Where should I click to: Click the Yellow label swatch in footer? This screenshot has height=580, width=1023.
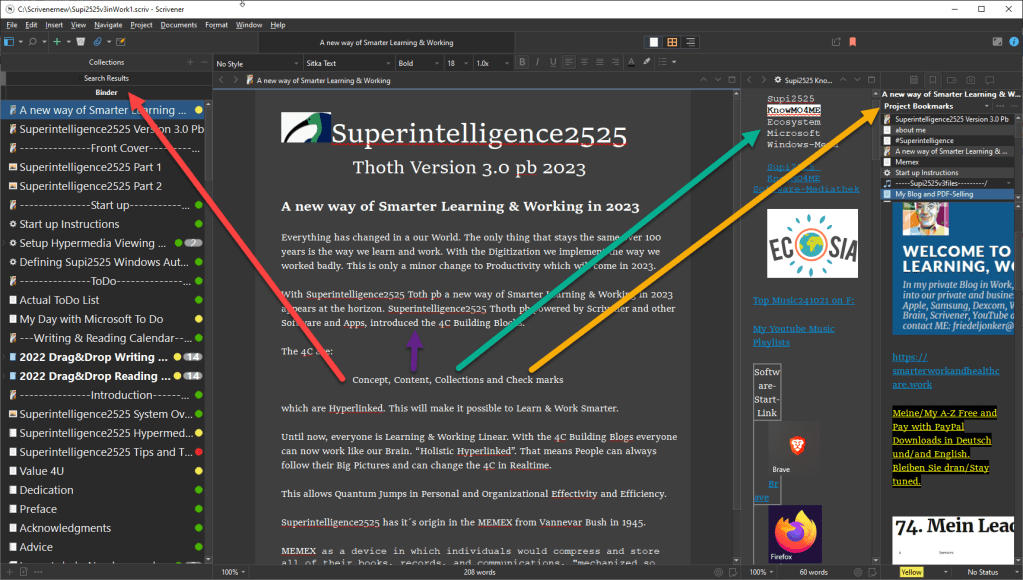tap(911, 572)
